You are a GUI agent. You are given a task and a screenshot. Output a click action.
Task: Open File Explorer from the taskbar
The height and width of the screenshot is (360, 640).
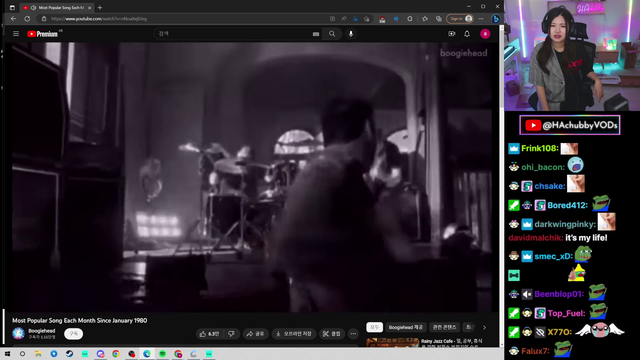[38, 354]
